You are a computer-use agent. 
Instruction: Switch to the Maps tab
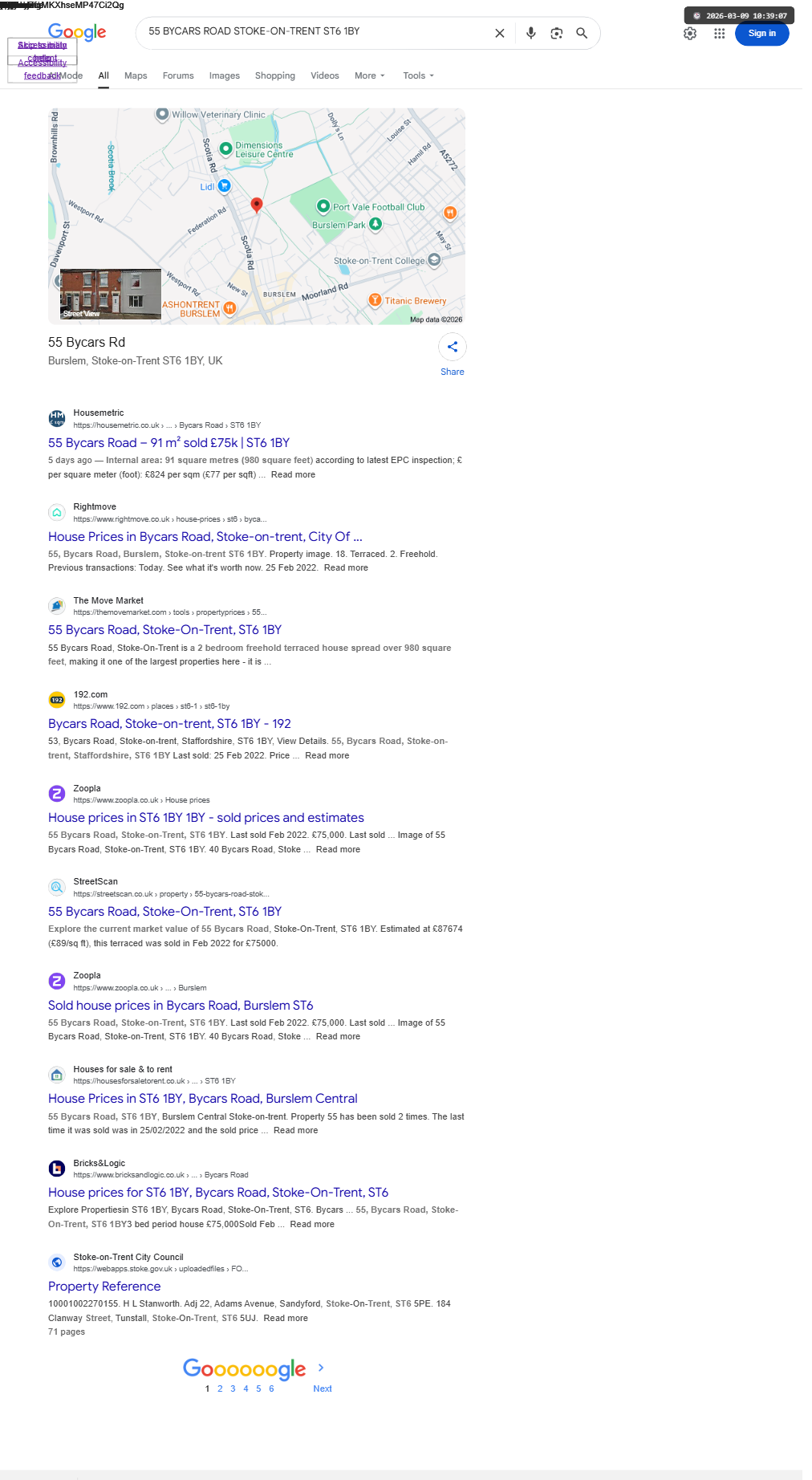pyautogui.click(x=136, y=75)
